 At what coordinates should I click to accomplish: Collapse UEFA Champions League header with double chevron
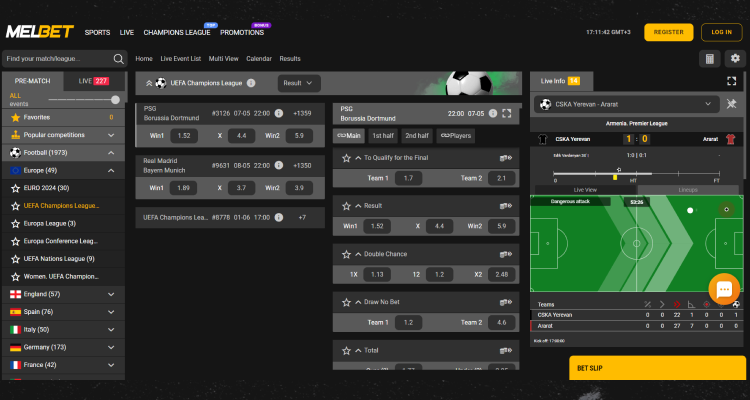tap(149, 83)
